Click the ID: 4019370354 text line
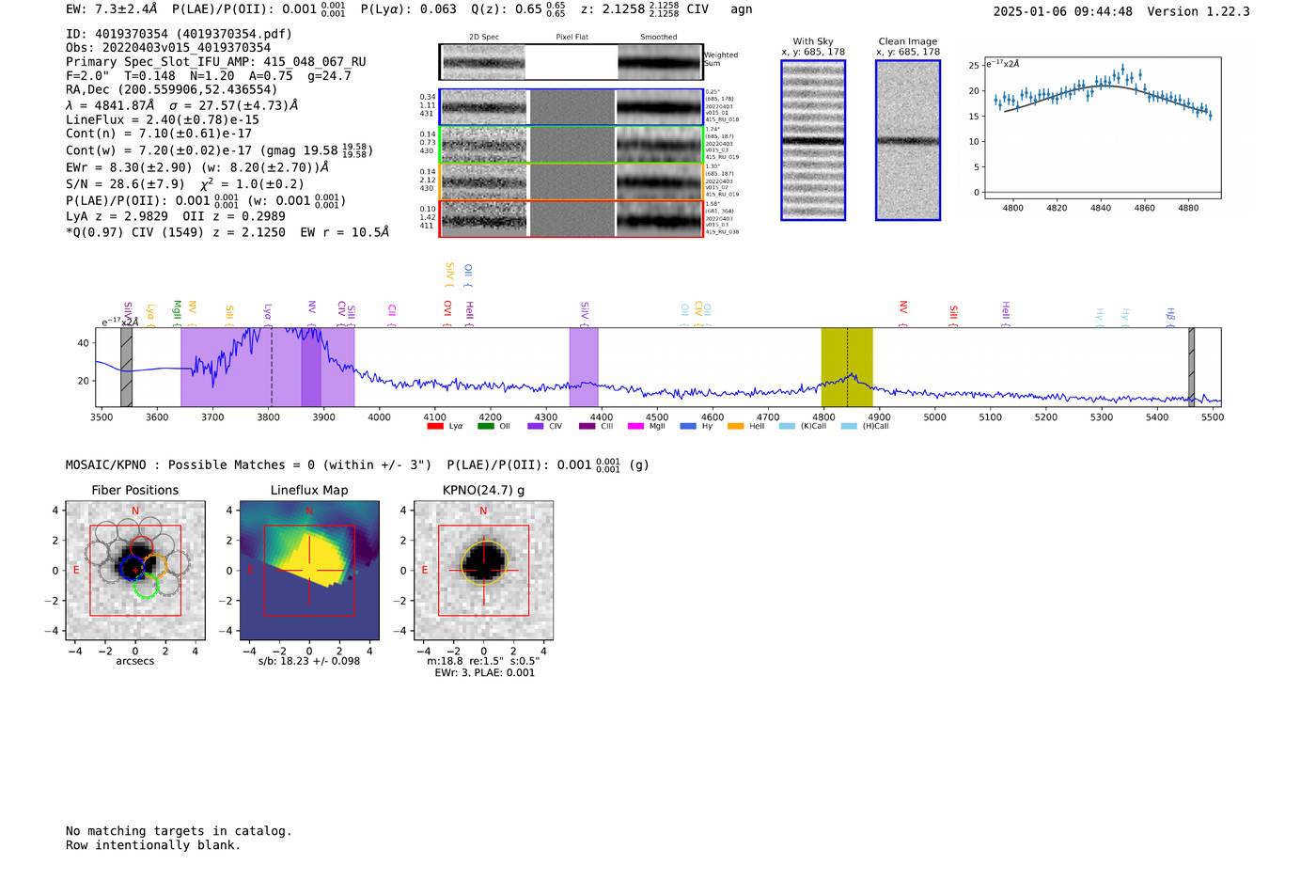Screen dimensions: 1316x896 coord(179,34)
